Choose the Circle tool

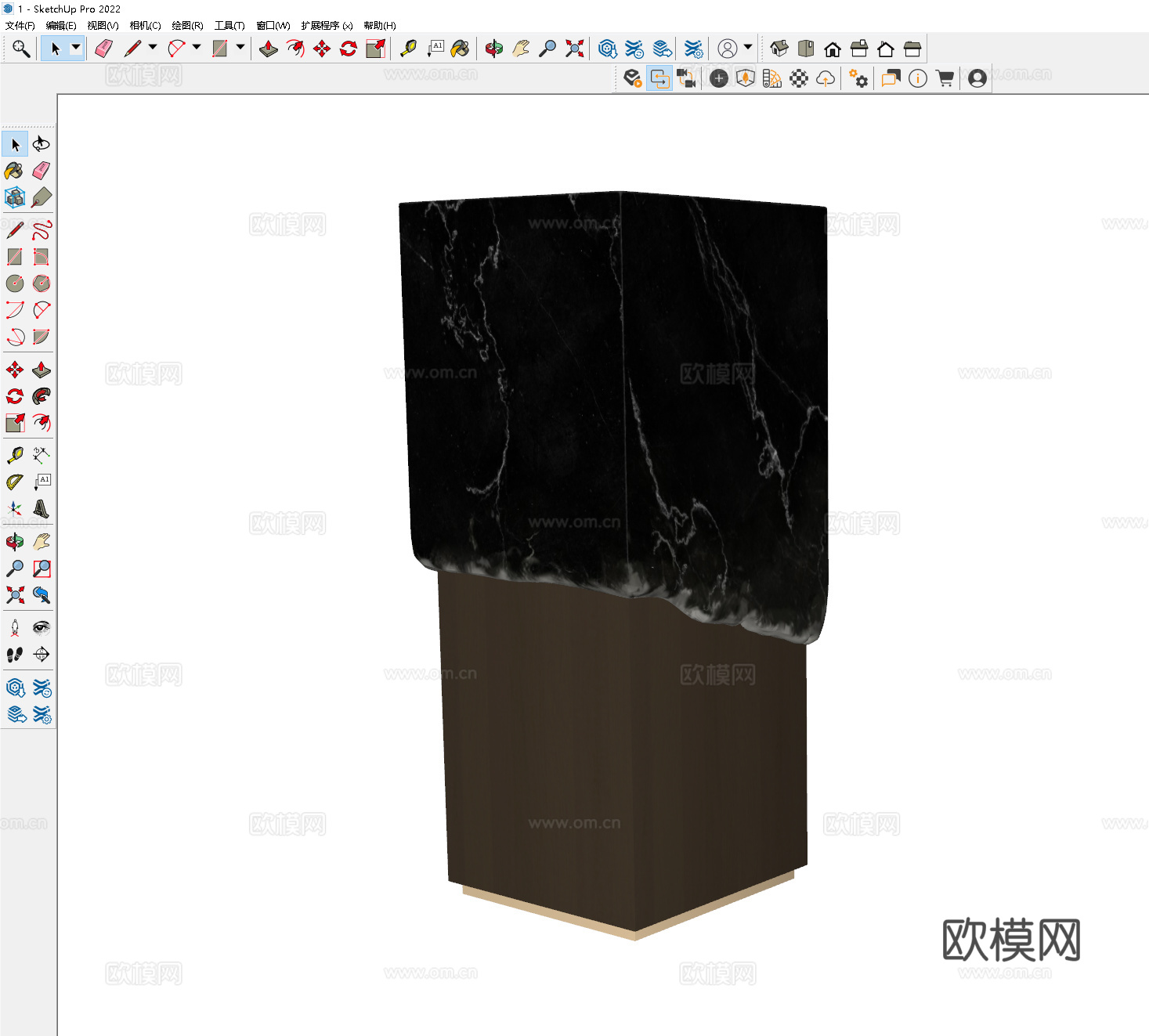coord(15,283)
